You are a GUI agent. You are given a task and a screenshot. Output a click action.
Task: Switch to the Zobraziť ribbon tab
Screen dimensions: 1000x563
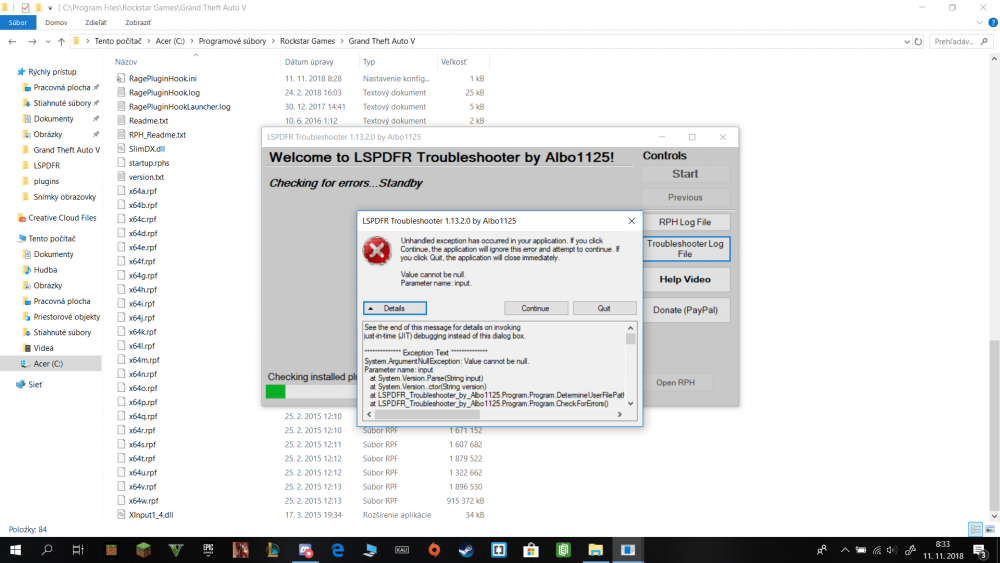pos(138,22)
